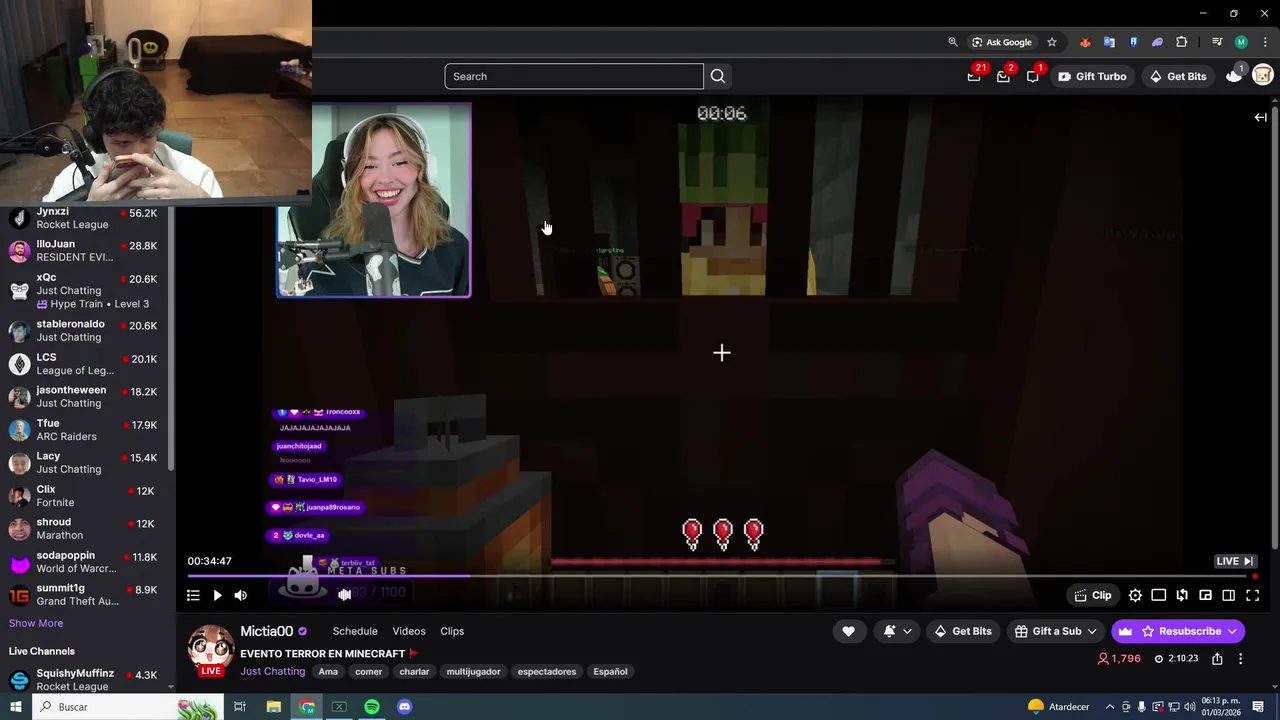Click the Mictia00 live avatar
The image size is (1280, 720).
tap(211, 650)
